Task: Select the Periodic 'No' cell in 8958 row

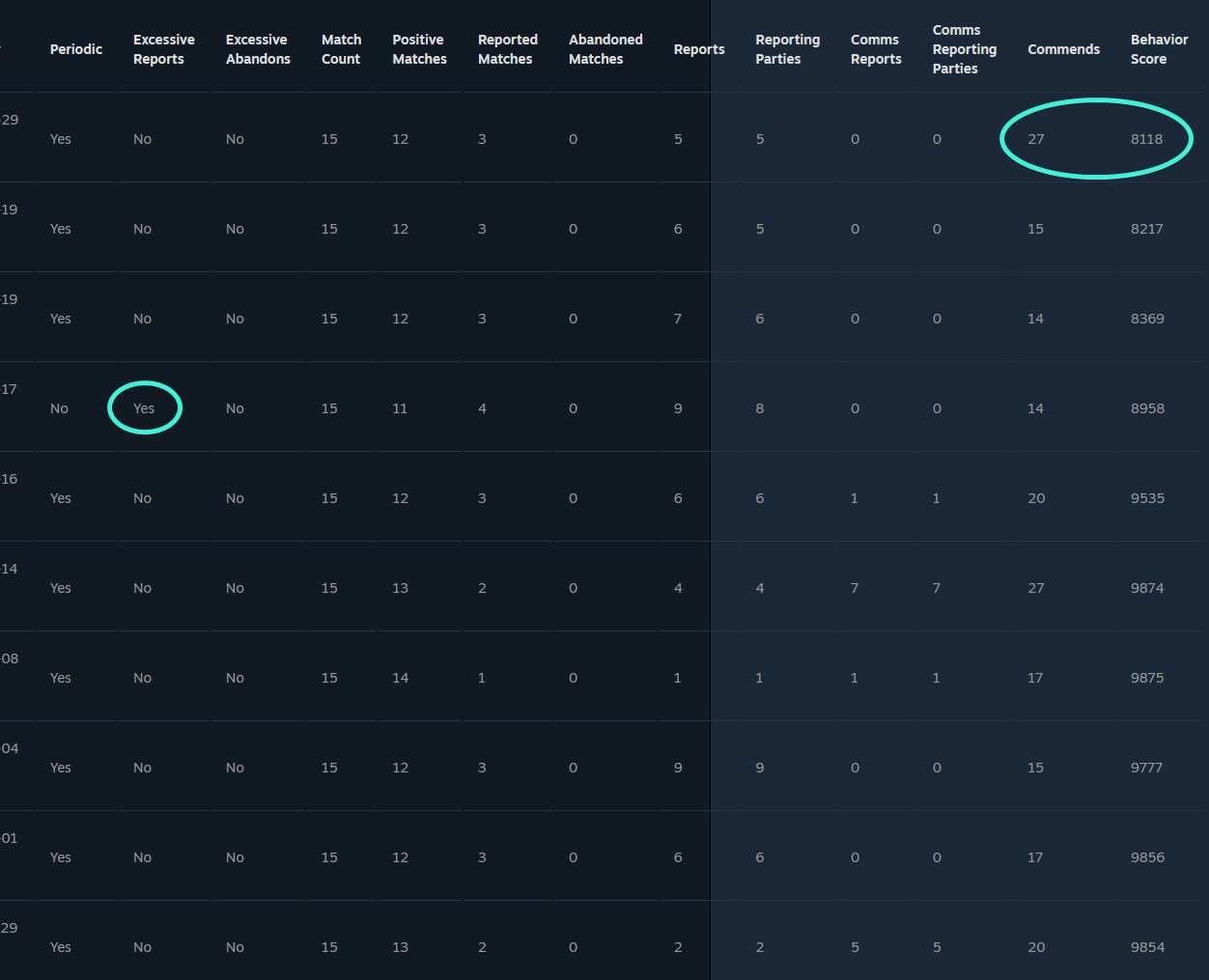Action: (x=59, y=408)
